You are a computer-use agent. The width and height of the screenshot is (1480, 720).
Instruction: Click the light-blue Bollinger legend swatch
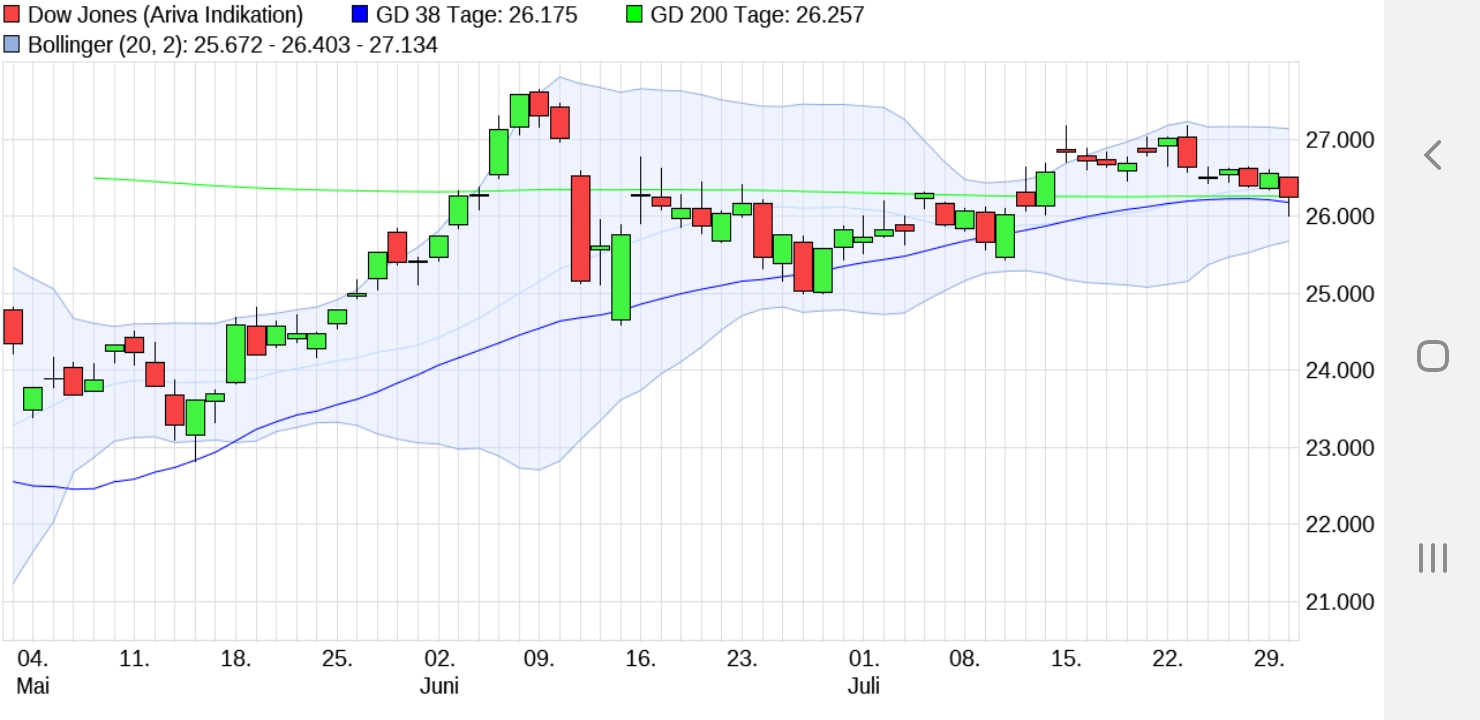(12, 45)
